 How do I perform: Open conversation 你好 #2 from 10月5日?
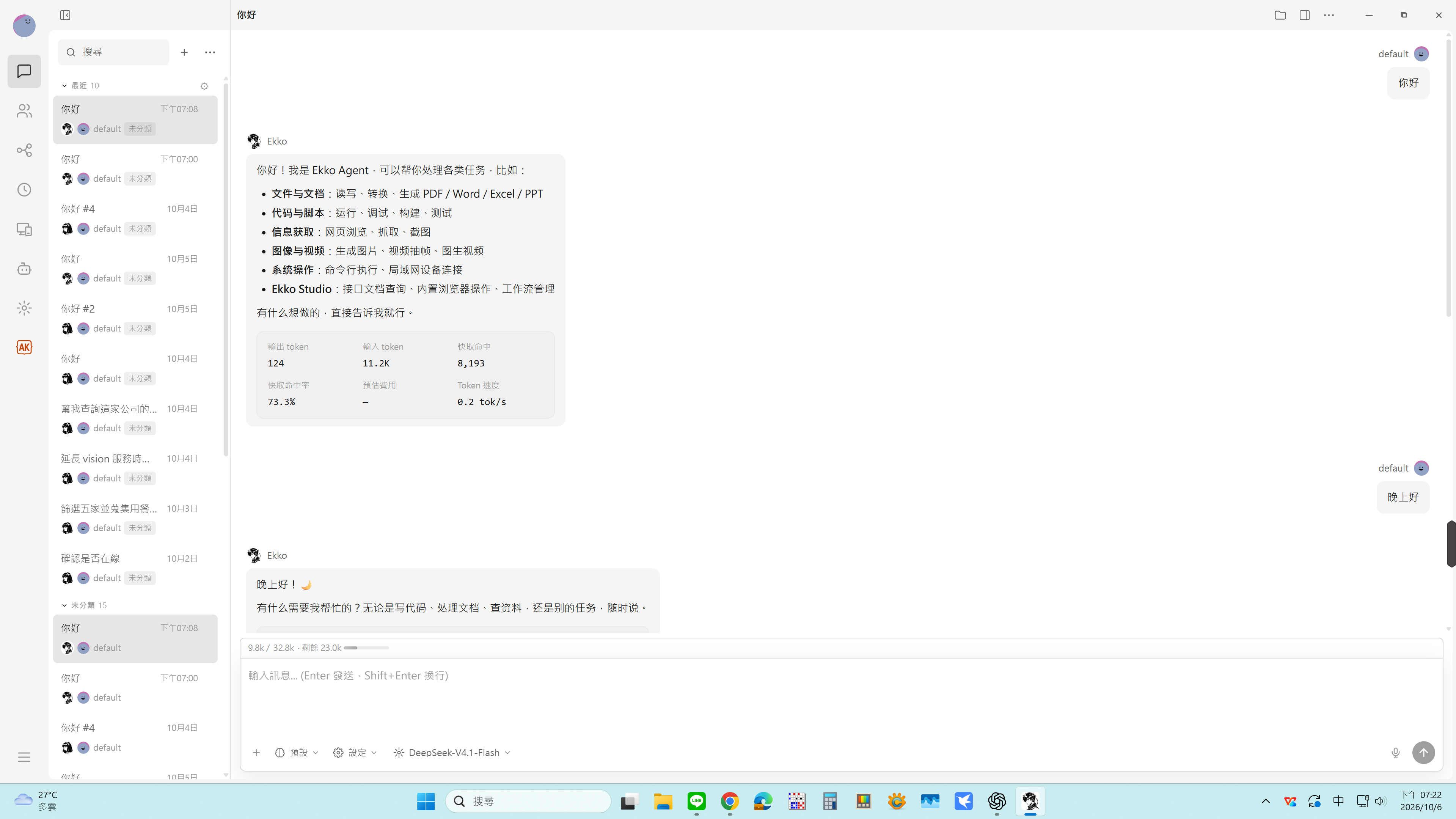click(135, 319)
